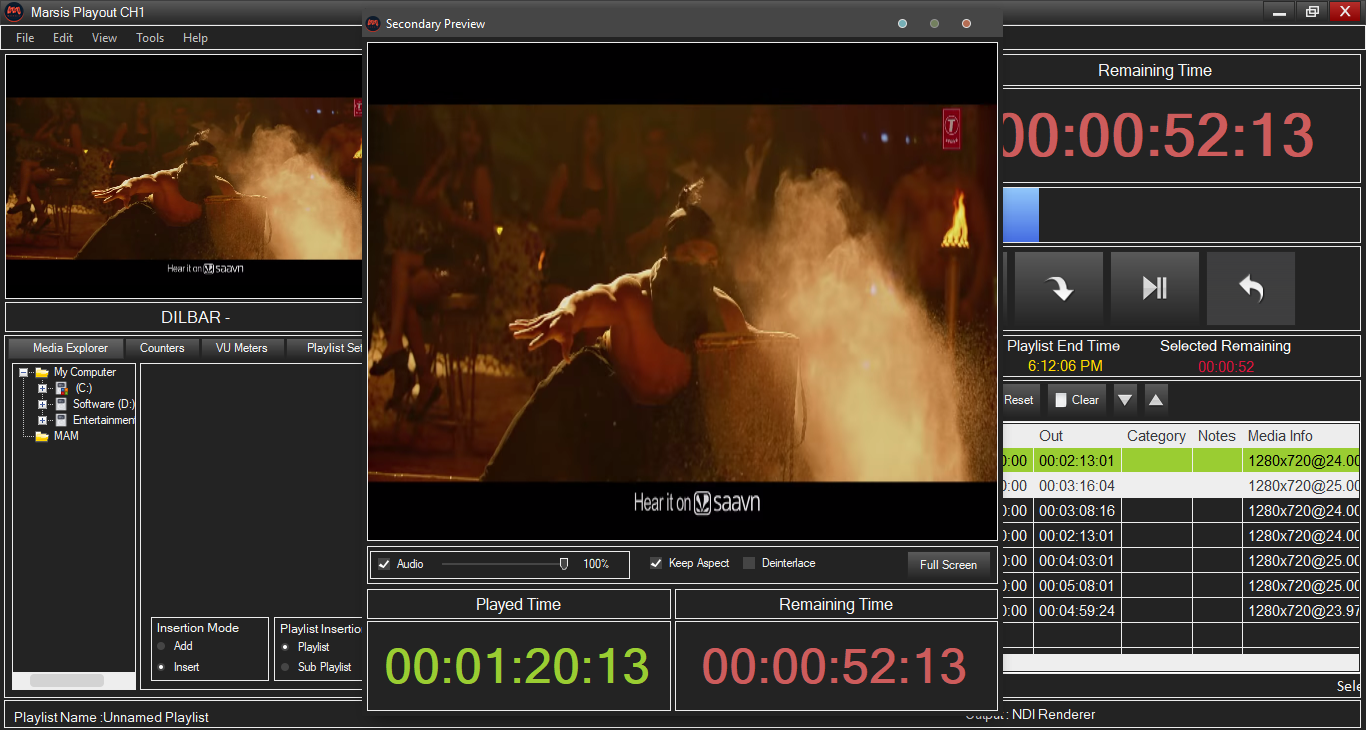1366x730 pixels.
Task: Uncheck the Keep Aspect checkbox
Action: tap(656, 563)
